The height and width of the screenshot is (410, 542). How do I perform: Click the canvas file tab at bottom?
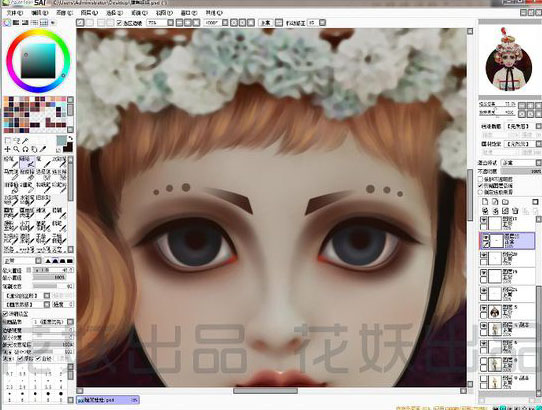(108, 400)
